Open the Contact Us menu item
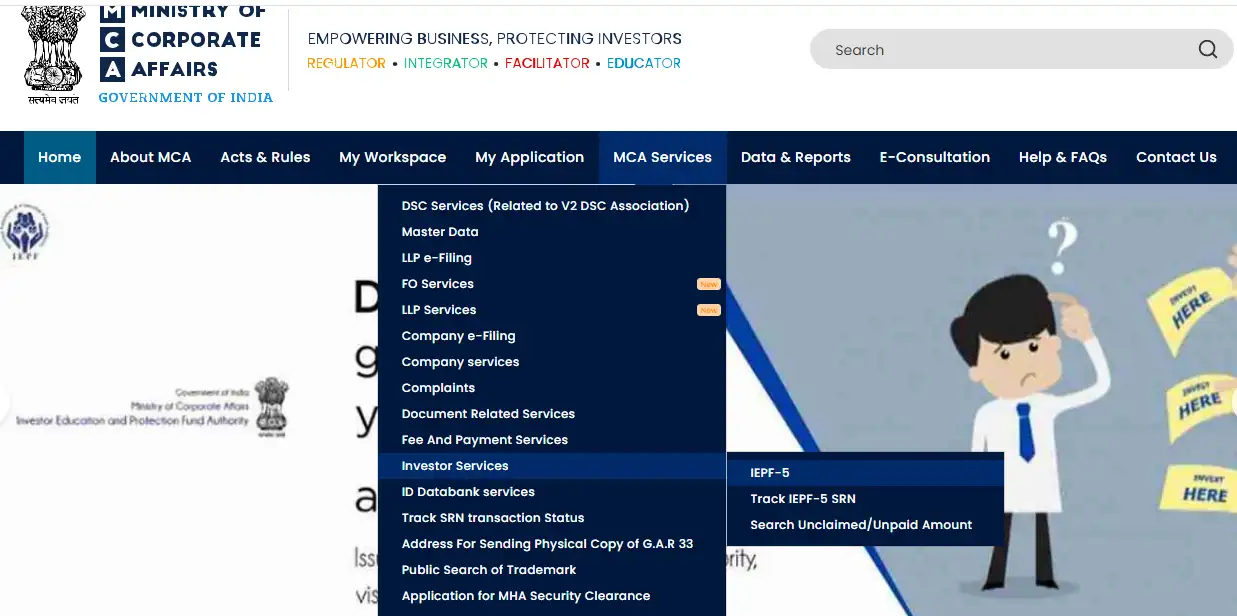The width and height of the screenshot is (1237, 616). click(x=1176, y=157)
